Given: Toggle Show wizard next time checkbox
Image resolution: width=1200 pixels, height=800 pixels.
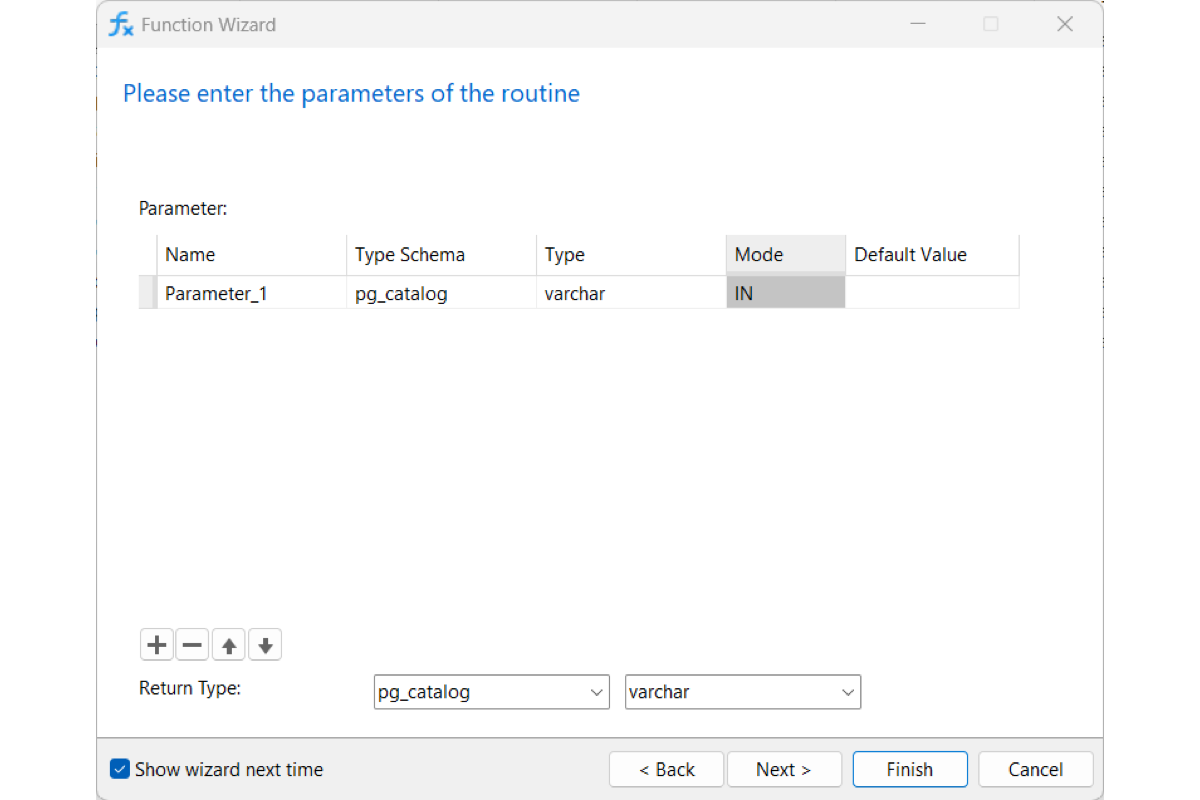Looking at the screenshot, I should 120,769.
